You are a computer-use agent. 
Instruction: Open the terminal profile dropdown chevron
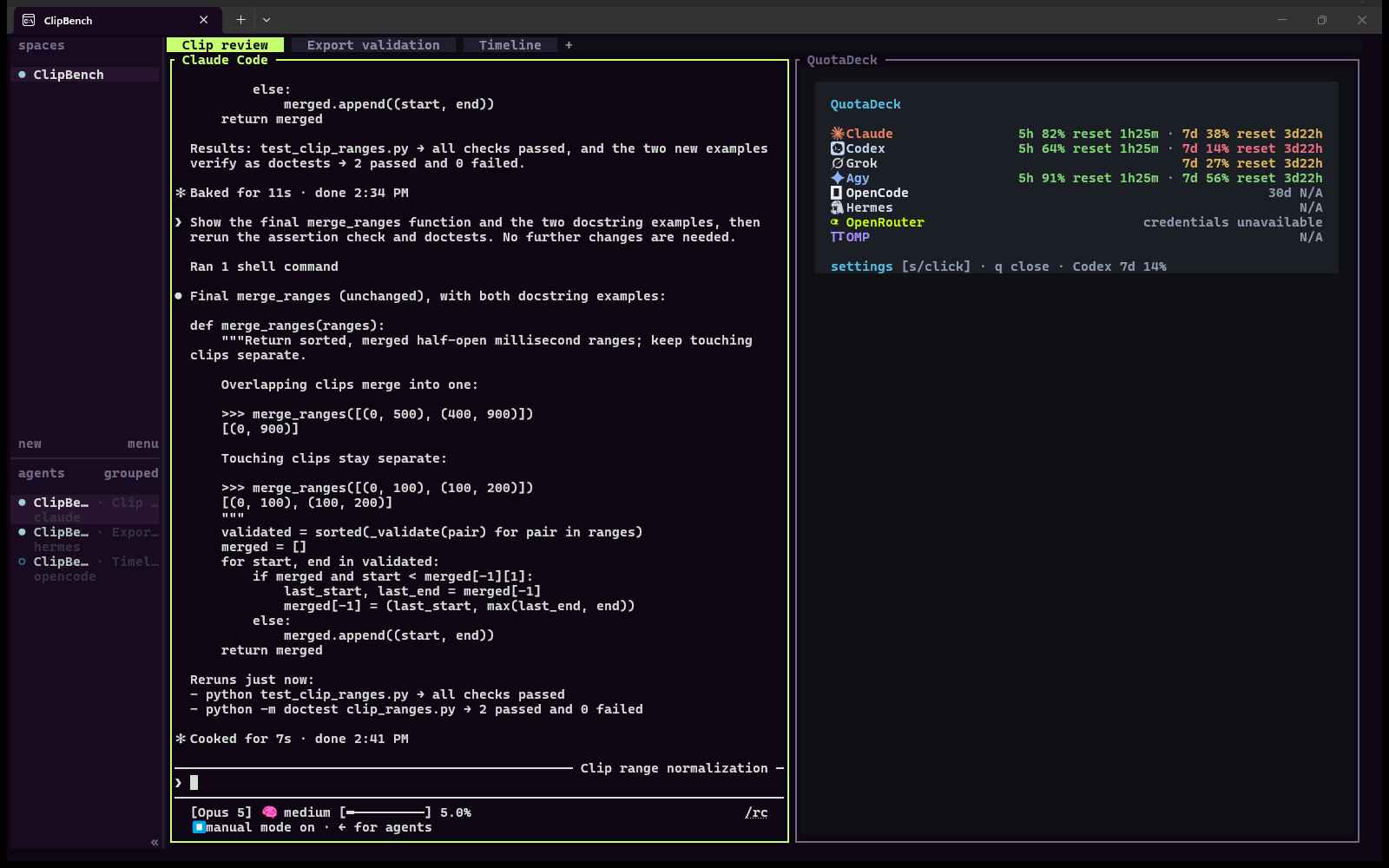[x=267, y=20]
